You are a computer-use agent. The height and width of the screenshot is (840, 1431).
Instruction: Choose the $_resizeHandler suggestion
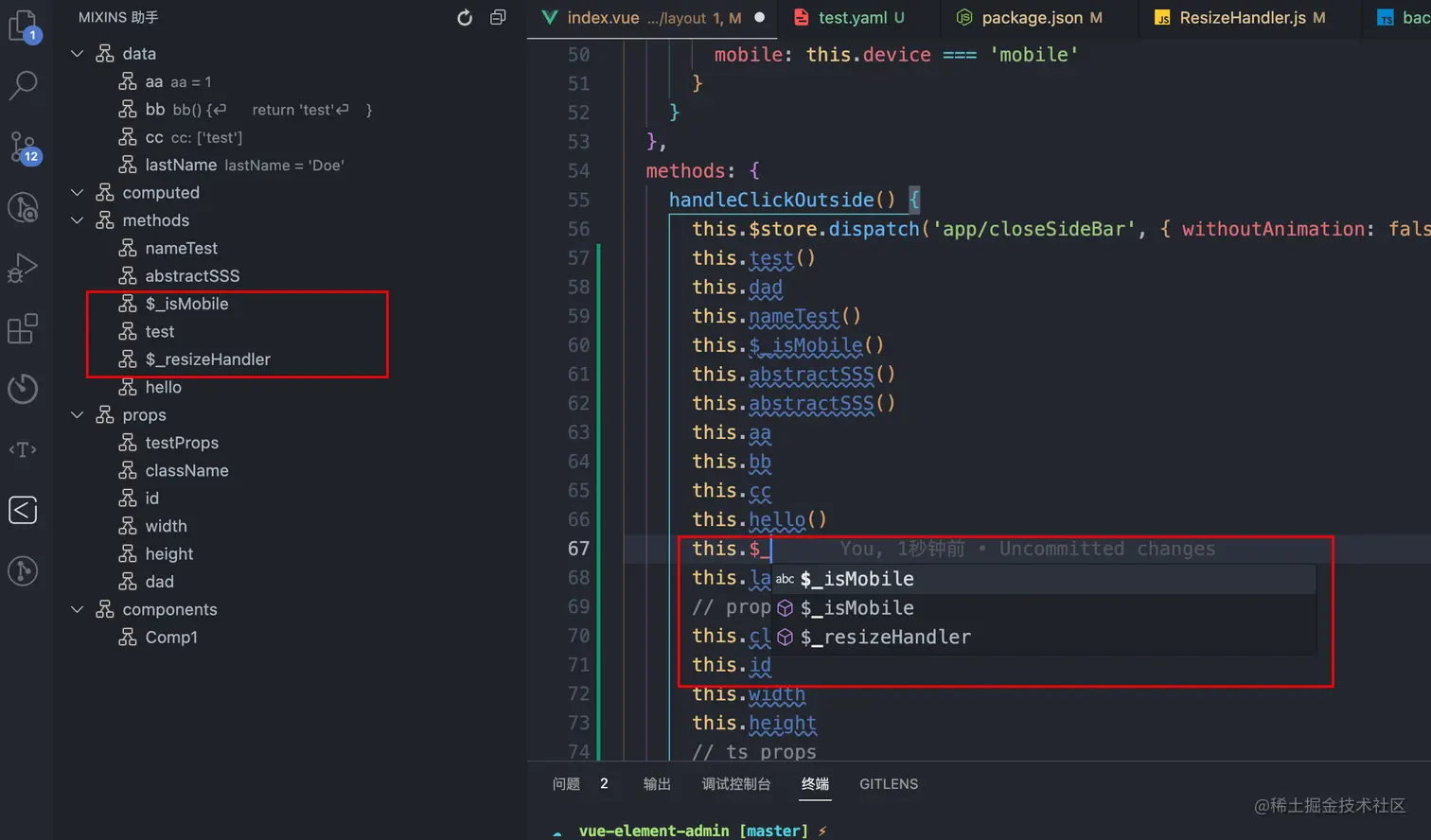[x=1044, y=638]
